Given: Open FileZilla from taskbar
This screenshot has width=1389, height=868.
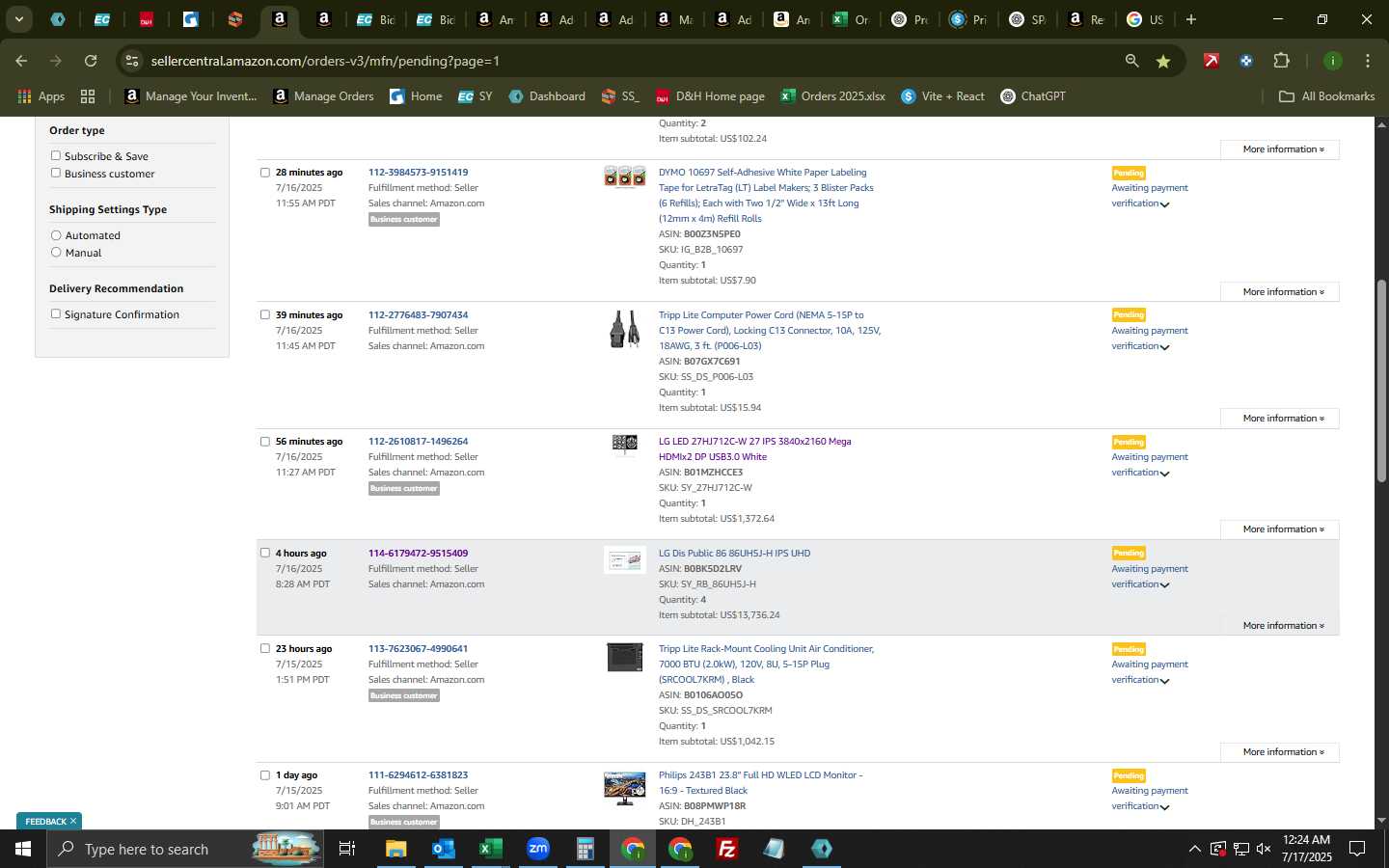Looking at the screenshot, I should click(x=727, y=849).
